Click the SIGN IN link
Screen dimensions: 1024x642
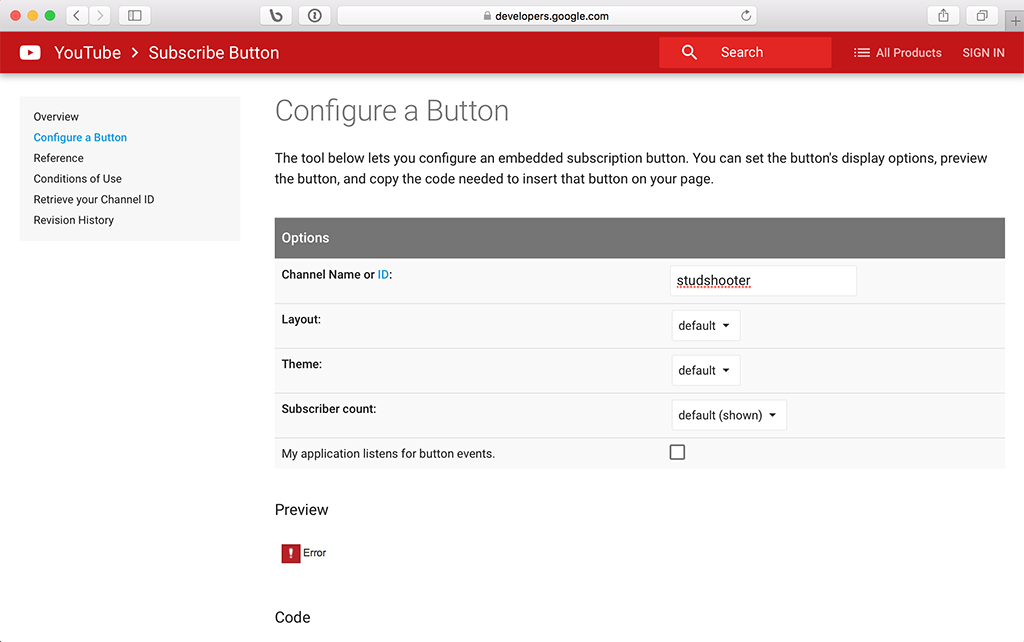[983, 53]
